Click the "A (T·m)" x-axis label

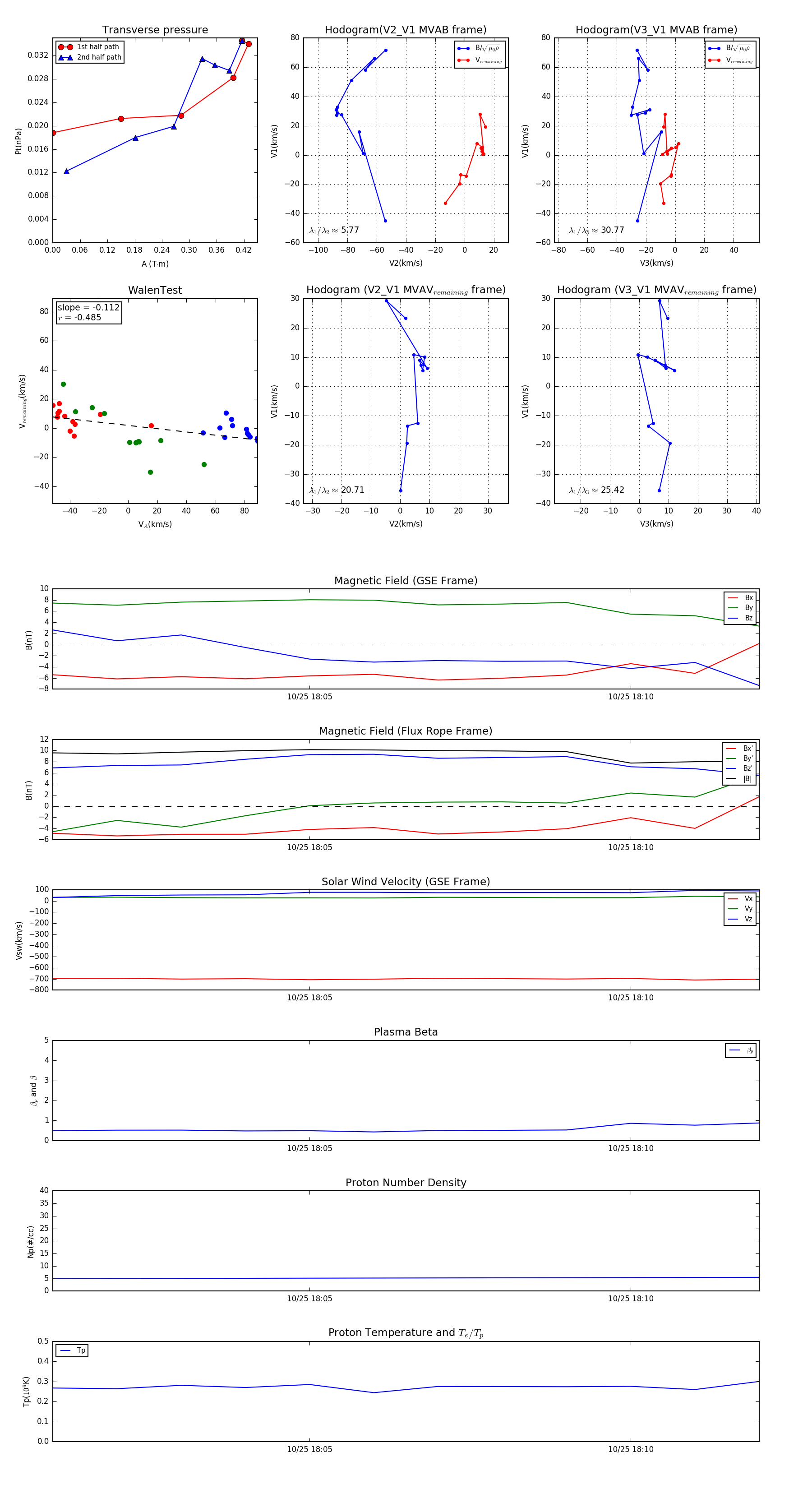coord(155,264)
